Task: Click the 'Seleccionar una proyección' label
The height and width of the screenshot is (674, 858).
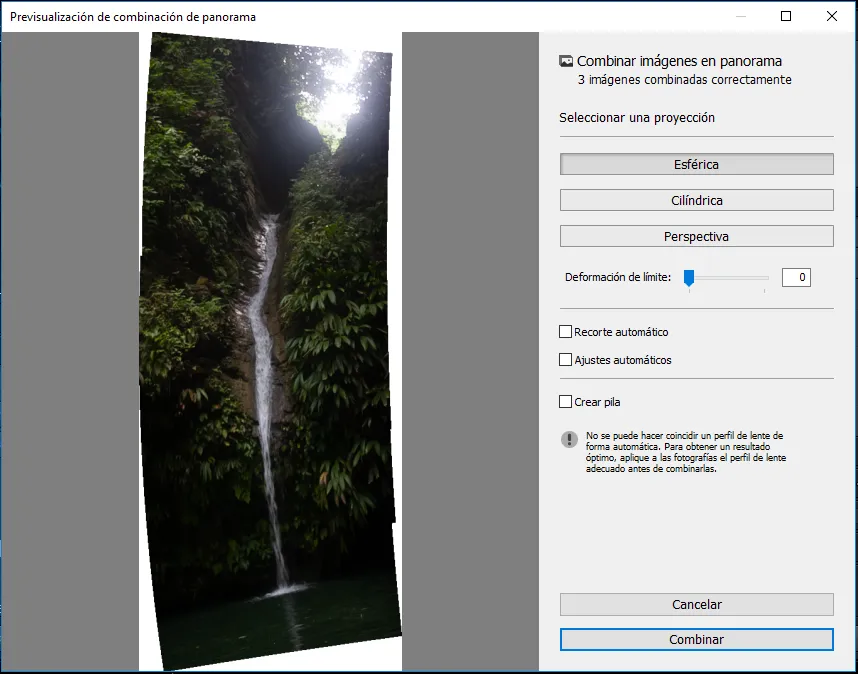Action: (x=637, y=118)
